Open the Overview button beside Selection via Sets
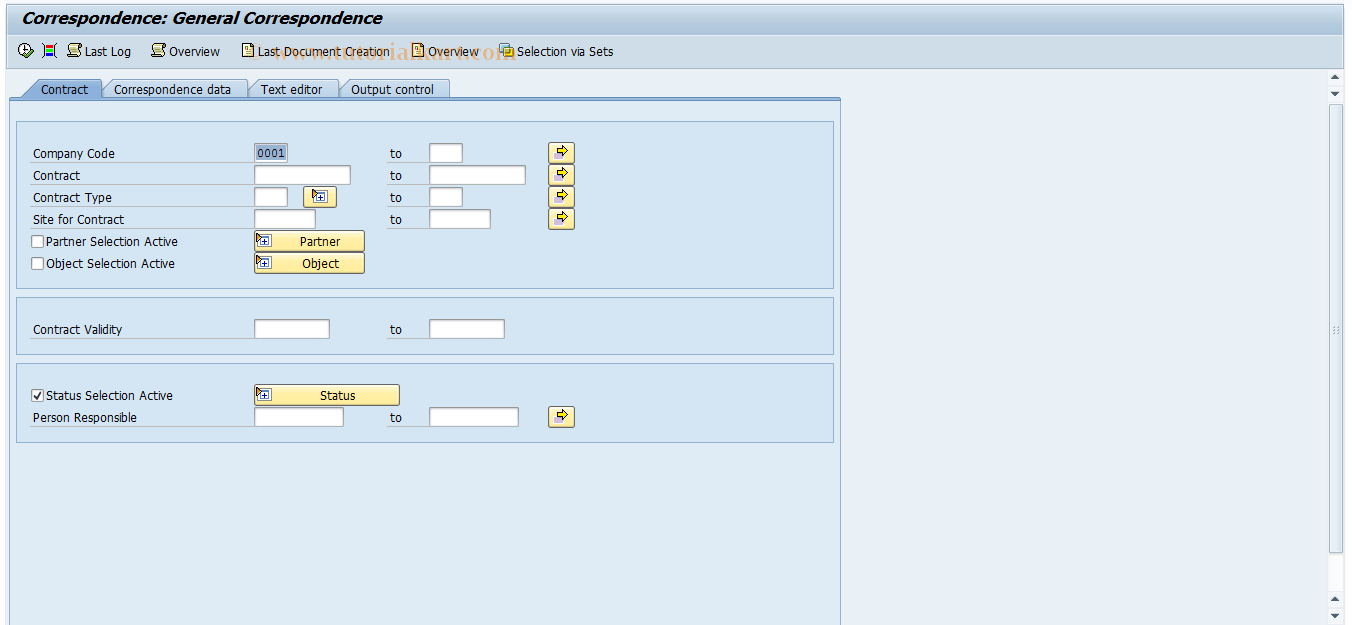This screenshot has width=1352, height=625. click(445, 51)
